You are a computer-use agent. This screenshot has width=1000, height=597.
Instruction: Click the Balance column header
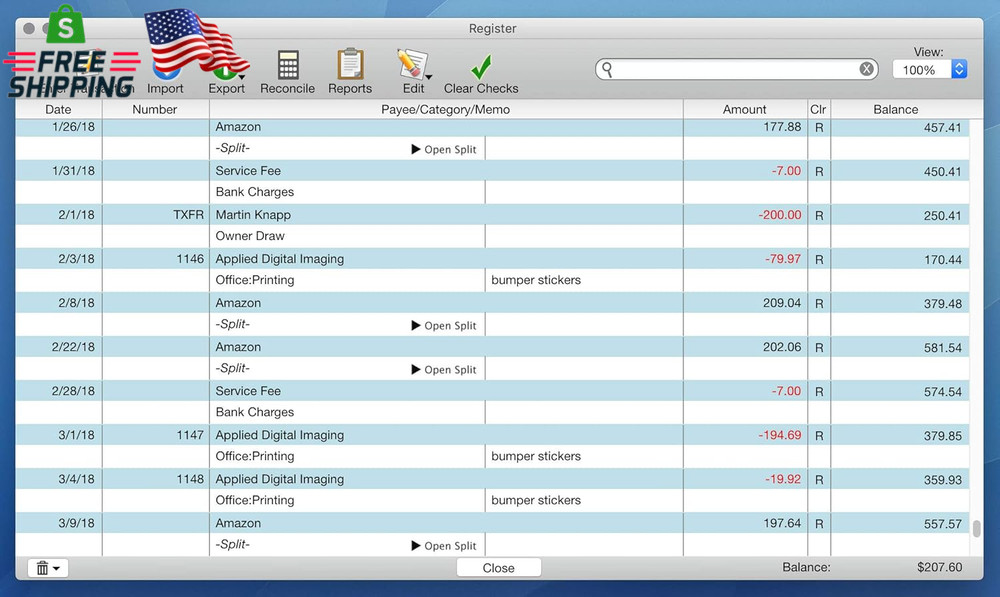895,109
